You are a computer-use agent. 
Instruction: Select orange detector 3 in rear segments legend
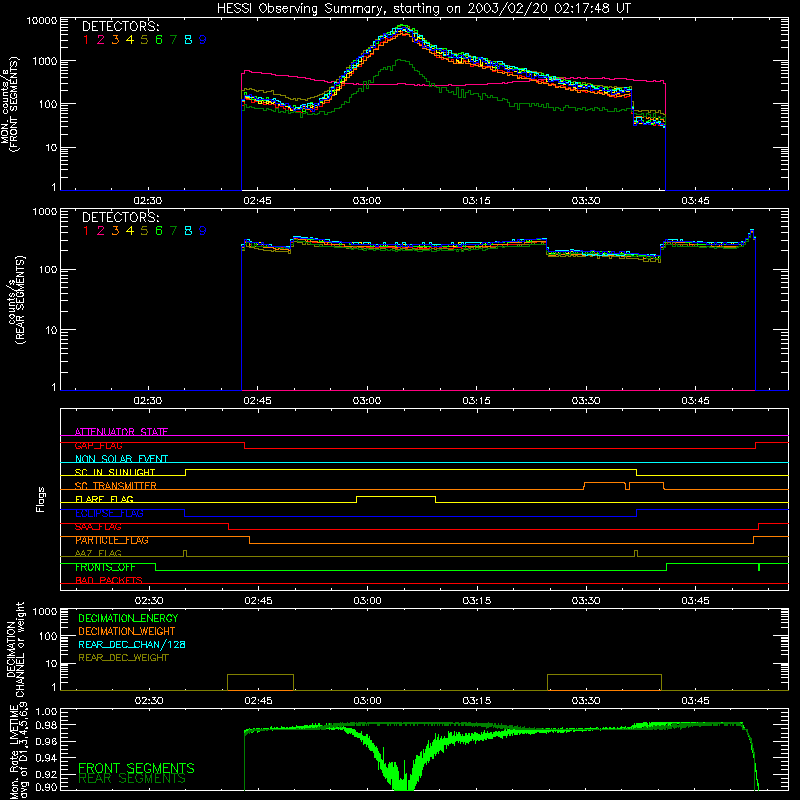(x=115, y=231)
